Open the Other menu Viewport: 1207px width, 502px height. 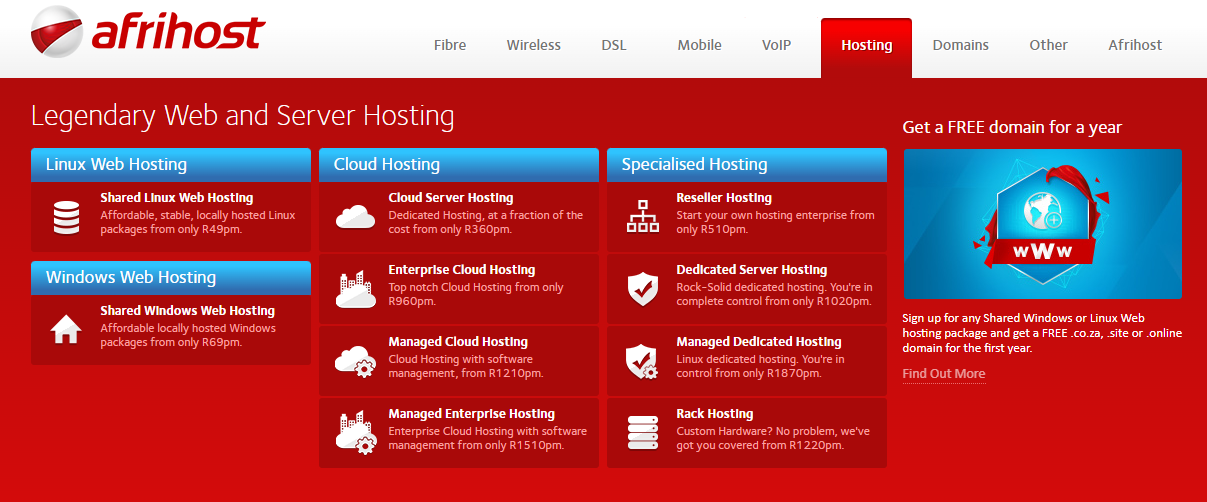tap(1049, 45)
